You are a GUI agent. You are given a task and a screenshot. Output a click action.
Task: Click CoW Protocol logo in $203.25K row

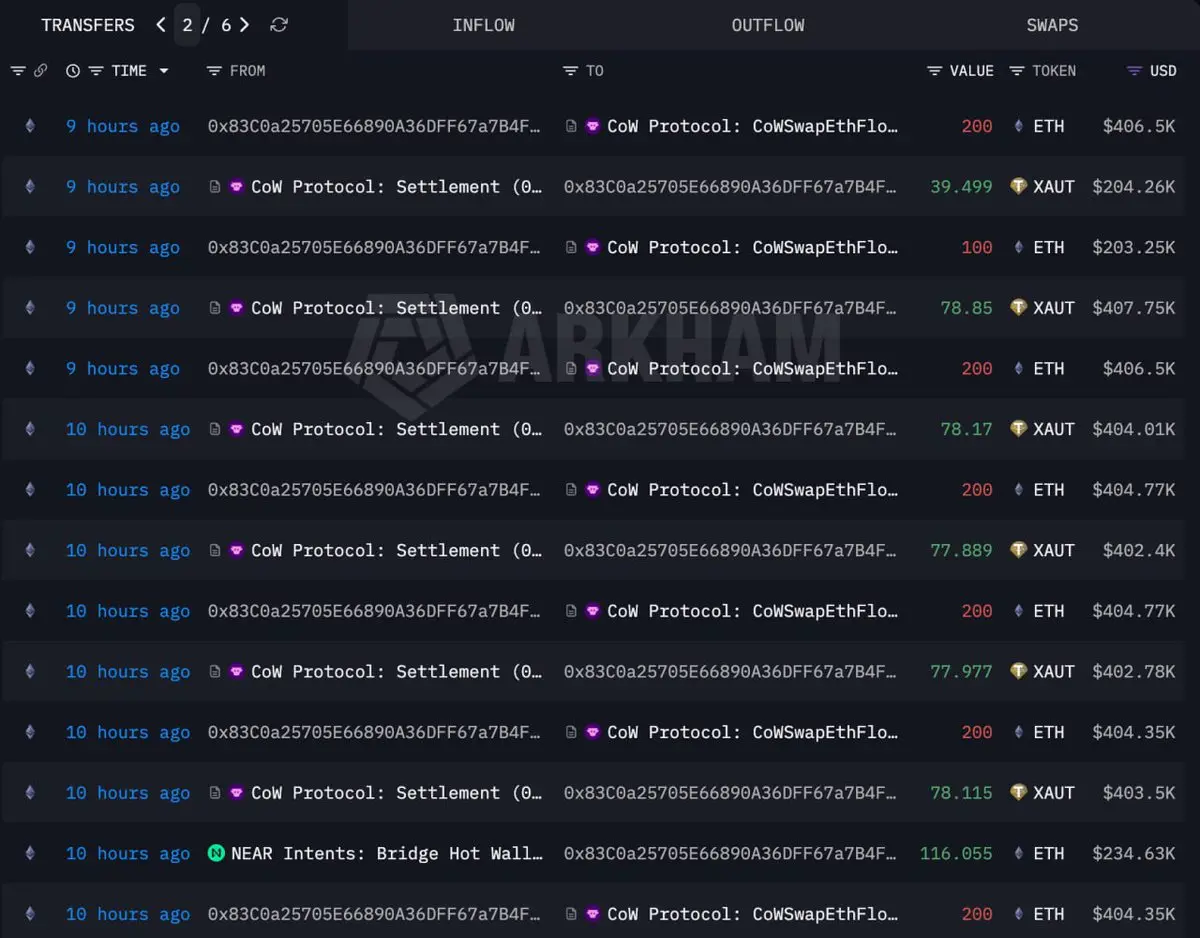pos(593,248)
